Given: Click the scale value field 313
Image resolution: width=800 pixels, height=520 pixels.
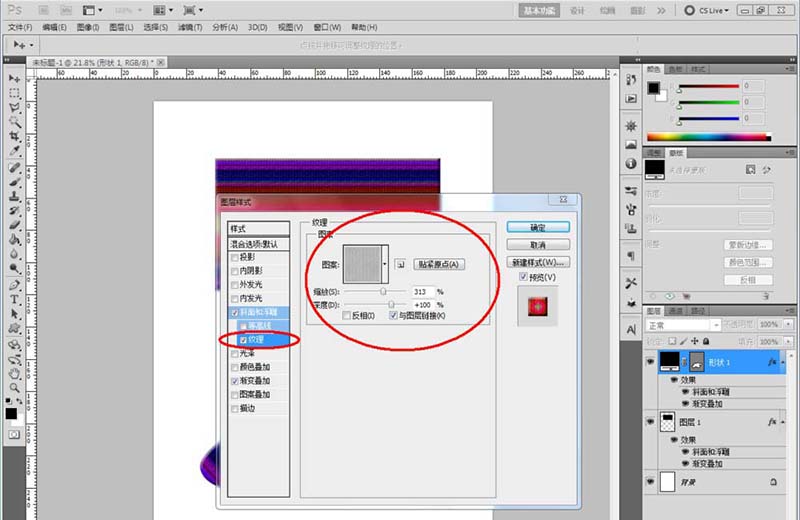Looking at the screenshot, I should [422, 291].
